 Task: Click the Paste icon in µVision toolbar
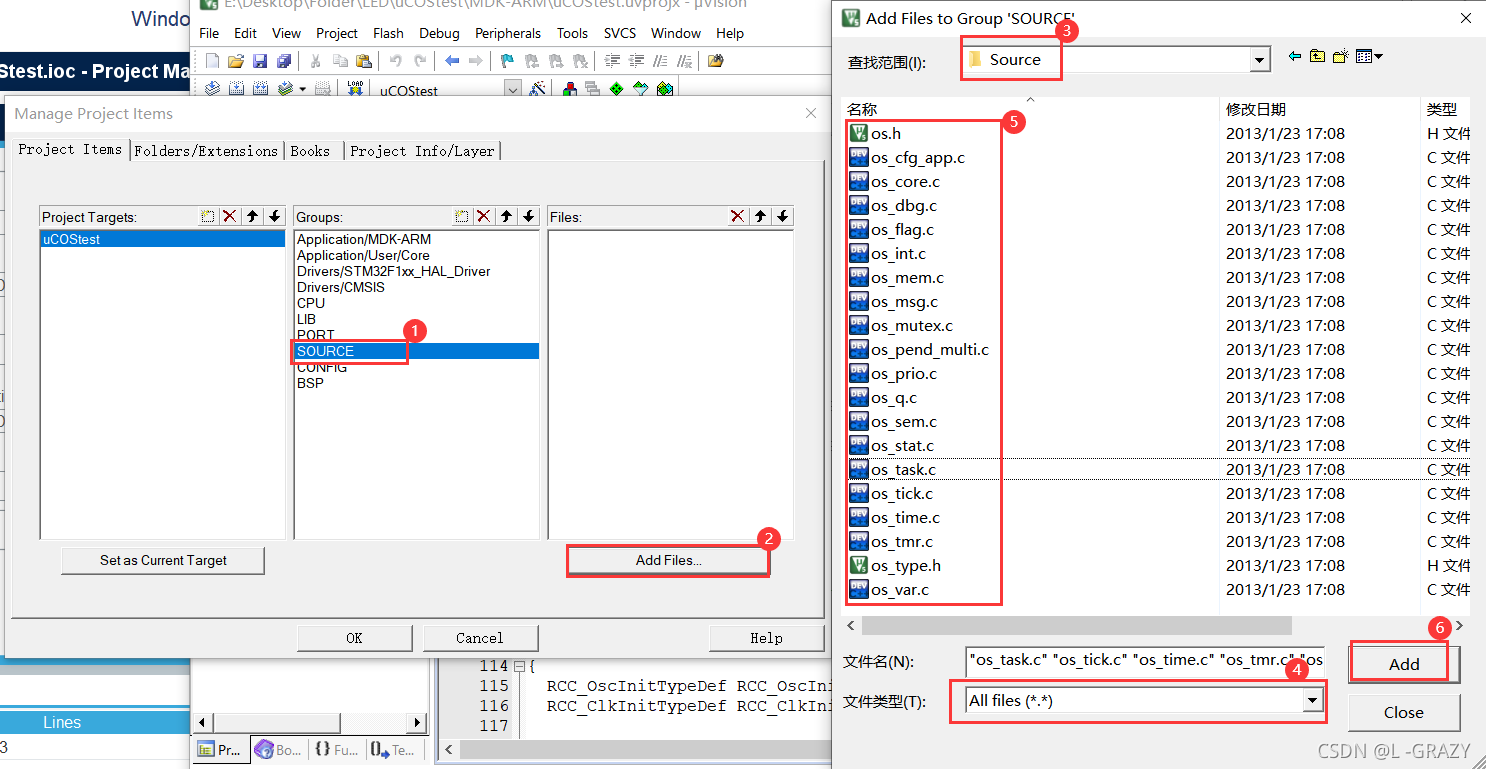coord(364,61)
